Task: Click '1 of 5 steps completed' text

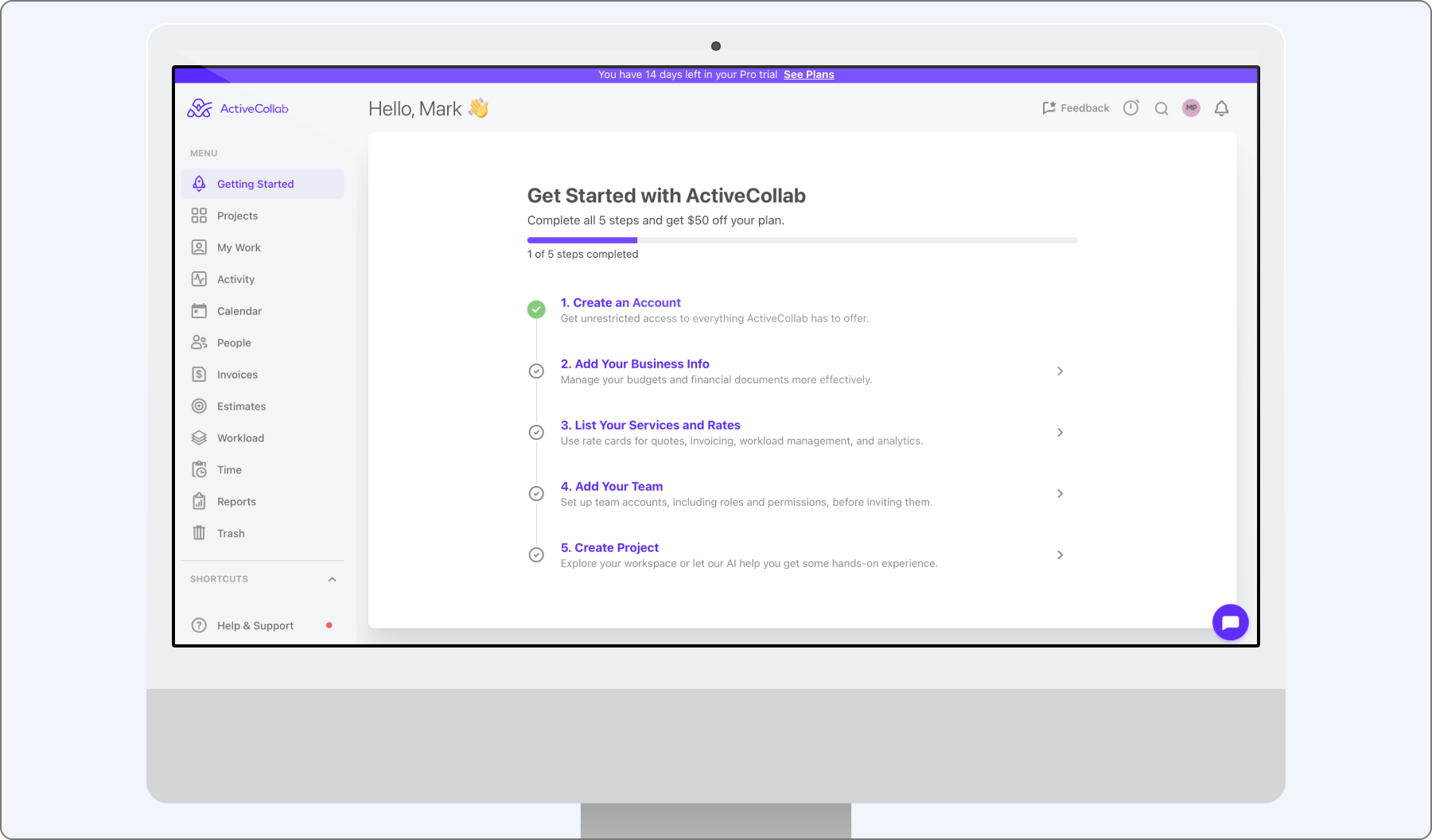Action: 582,254
